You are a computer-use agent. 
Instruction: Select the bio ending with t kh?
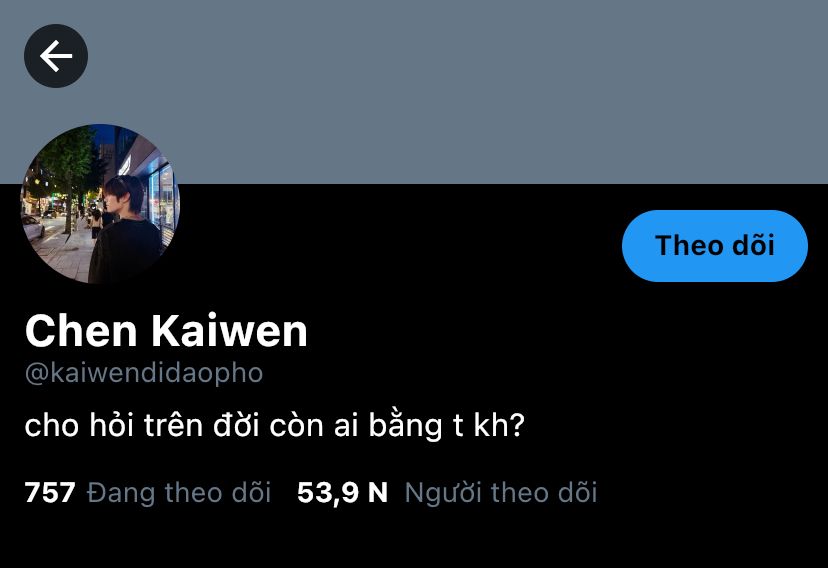(x=275, y=425)
